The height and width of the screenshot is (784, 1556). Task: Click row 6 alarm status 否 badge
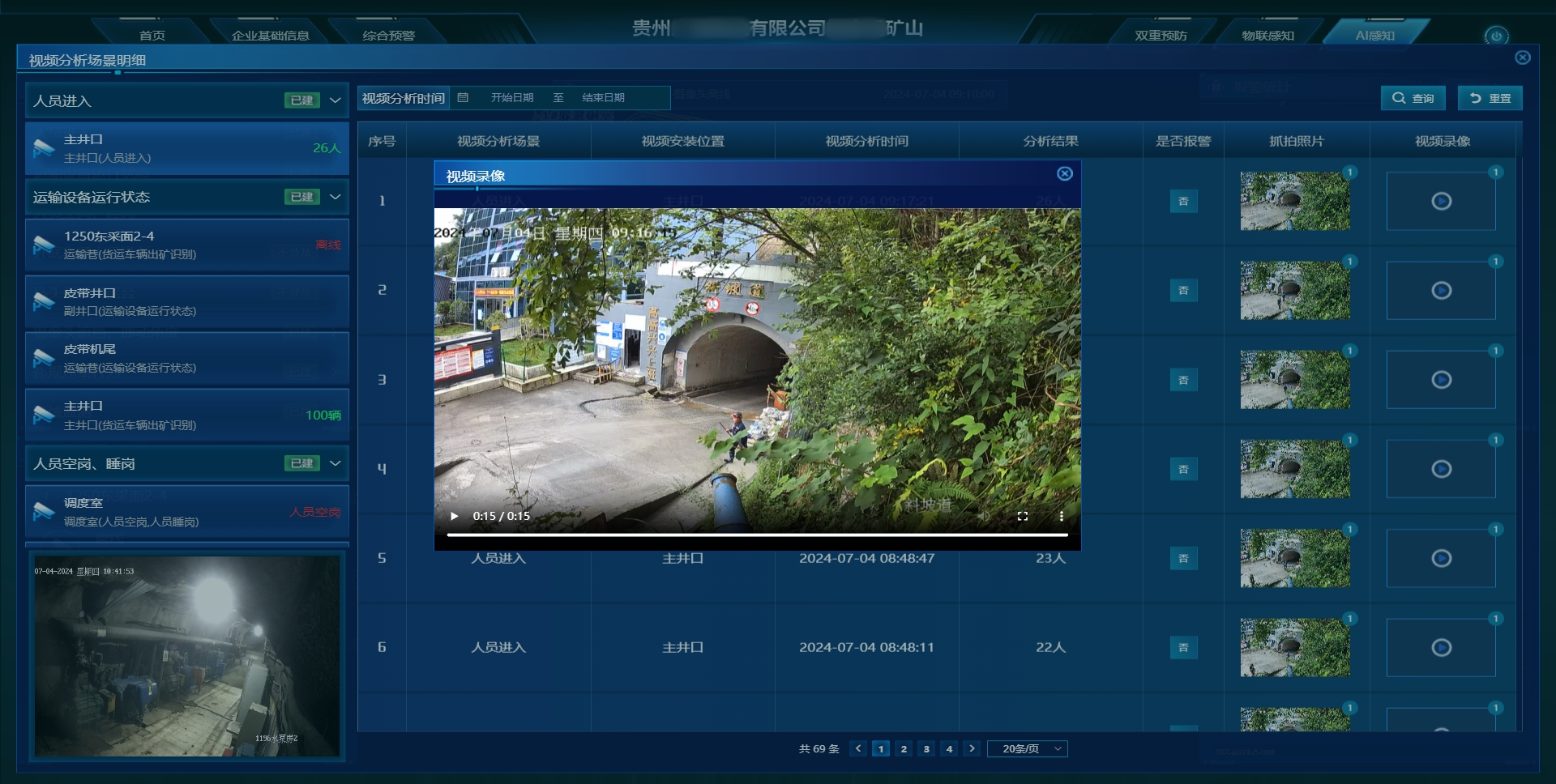[x=1183, y=647]
